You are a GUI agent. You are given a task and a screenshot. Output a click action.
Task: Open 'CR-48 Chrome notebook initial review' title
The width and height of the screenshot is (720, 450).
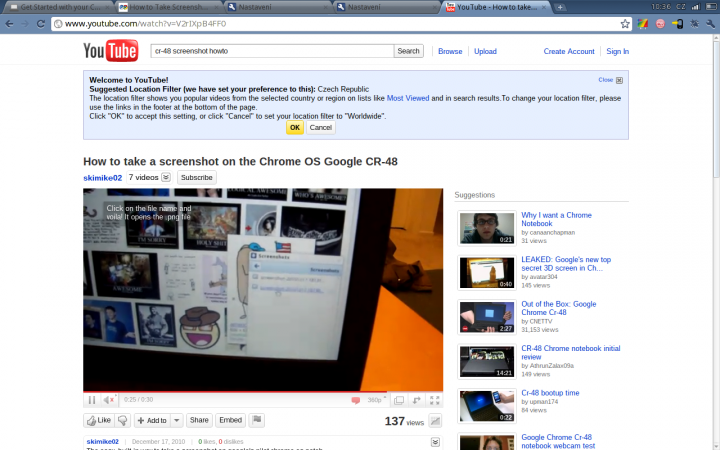pyautogui.click(x=570, y=353)
